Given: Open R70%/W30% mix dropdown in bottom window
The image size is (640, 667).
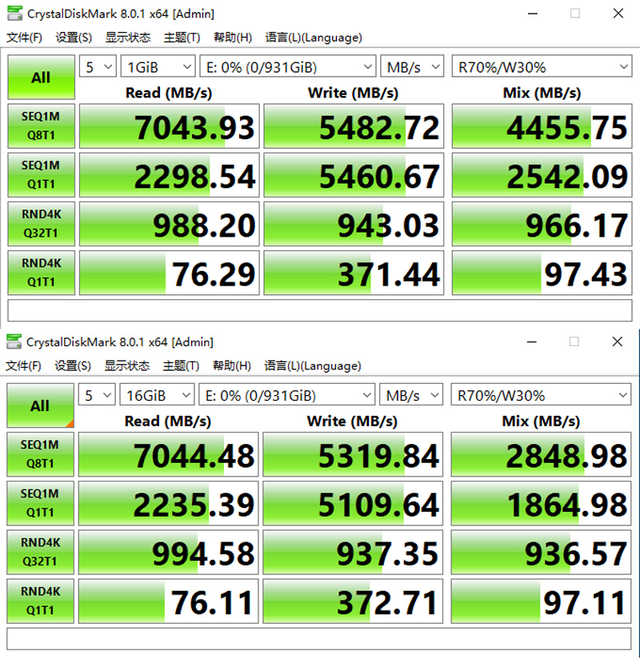Looking at the screenshot, I should click(x=541, y=395).
